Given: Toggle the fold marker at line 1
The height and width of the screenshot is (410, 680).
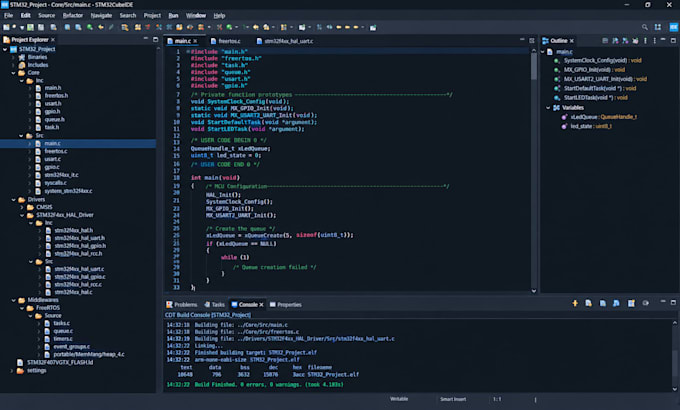Looking at the screenshot, I should coord(188,51).
